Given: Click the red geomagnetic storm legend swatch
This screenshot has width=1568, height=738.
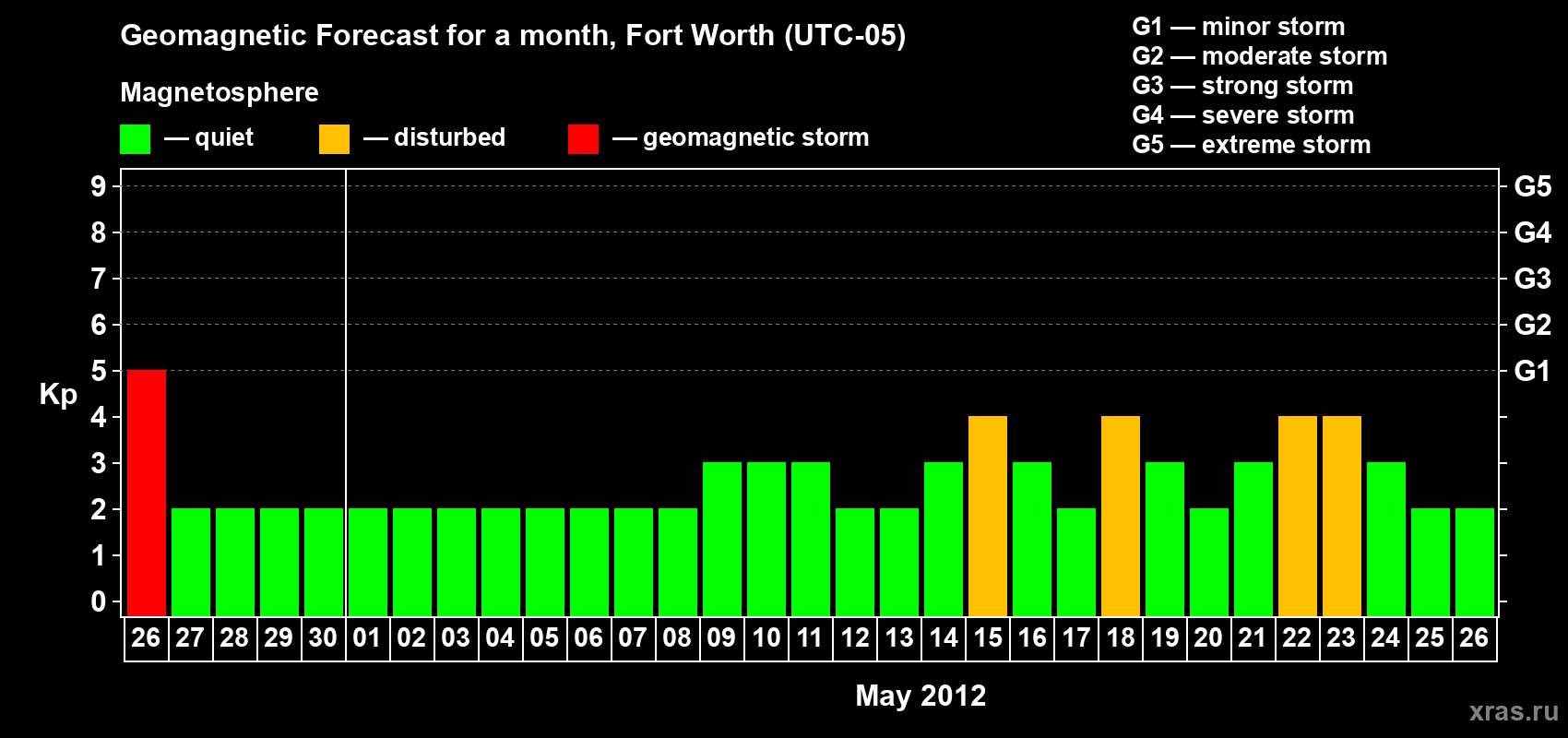Looking at the screenshot, I should tap(583, 139).
